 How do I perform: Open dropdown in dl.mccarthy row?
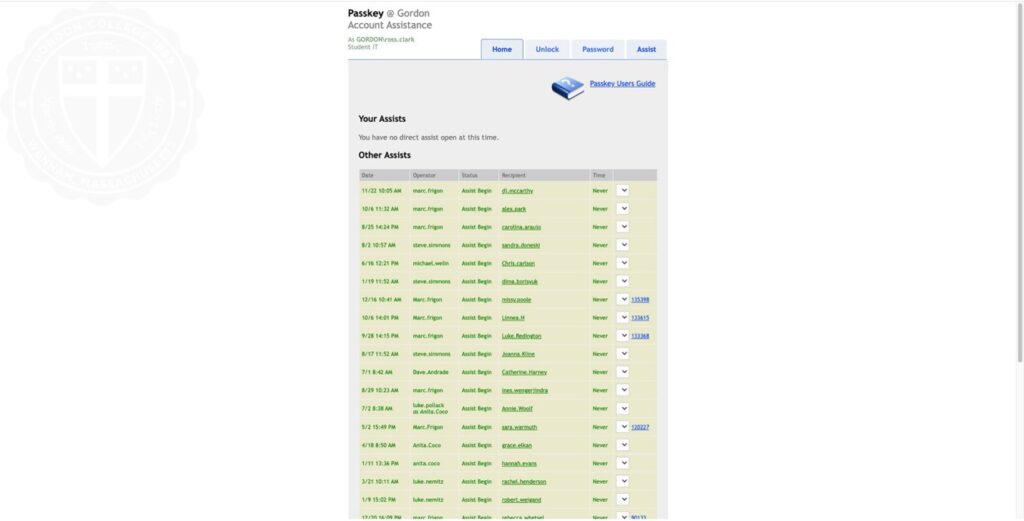click(x=623, y=191)
